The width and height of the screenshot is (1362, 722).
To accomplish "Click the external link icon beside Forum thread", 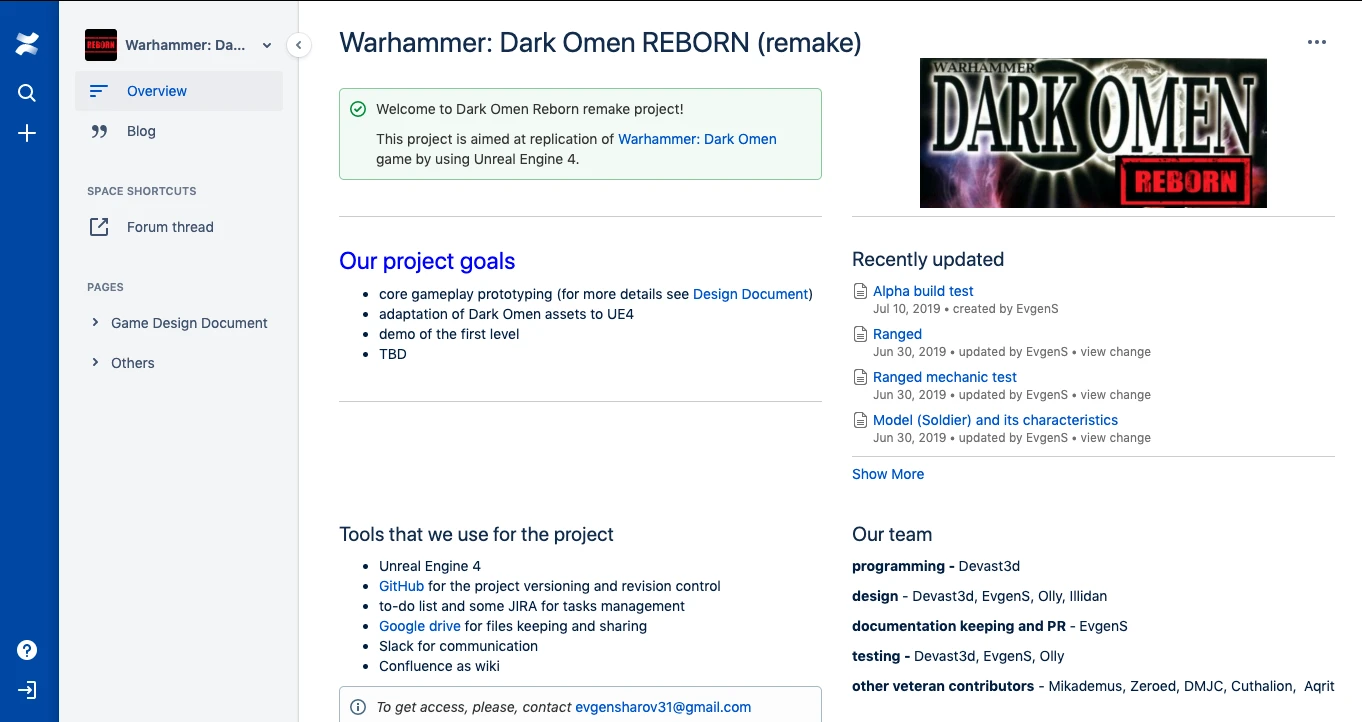I will point(99,227).
